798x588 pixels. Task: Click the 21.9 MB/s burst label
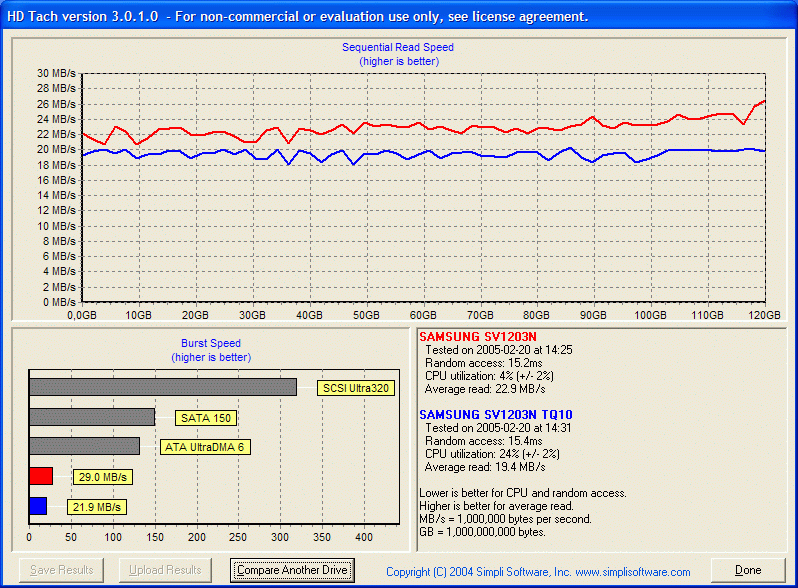97,507
